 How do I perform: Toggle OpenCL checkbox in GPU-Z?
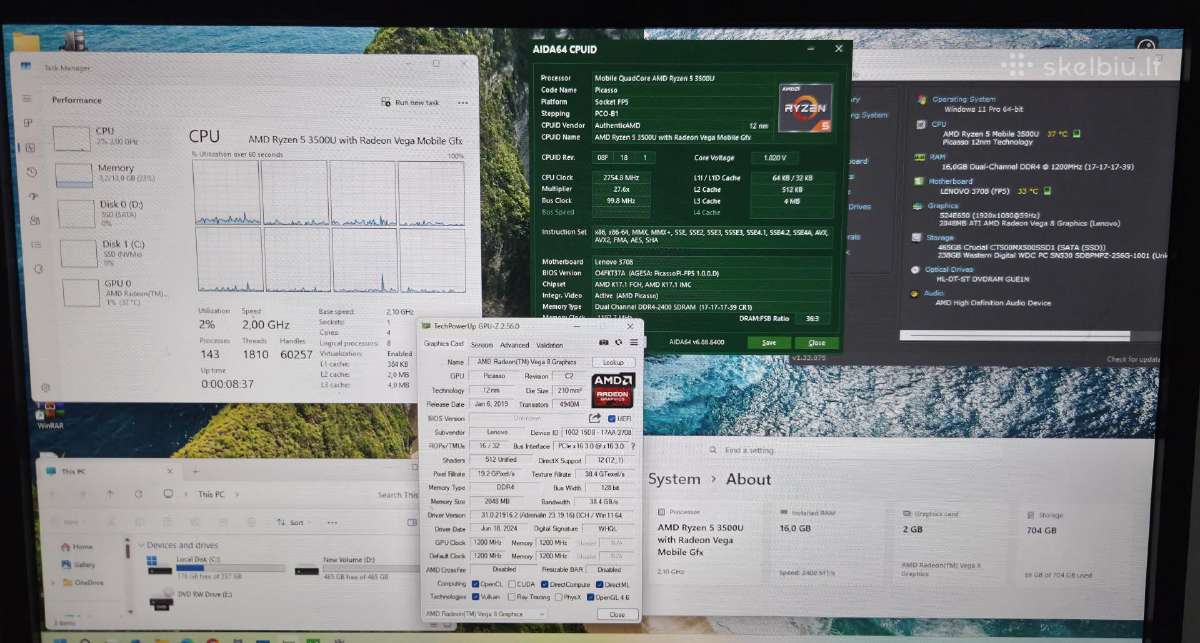pos(475,584)
